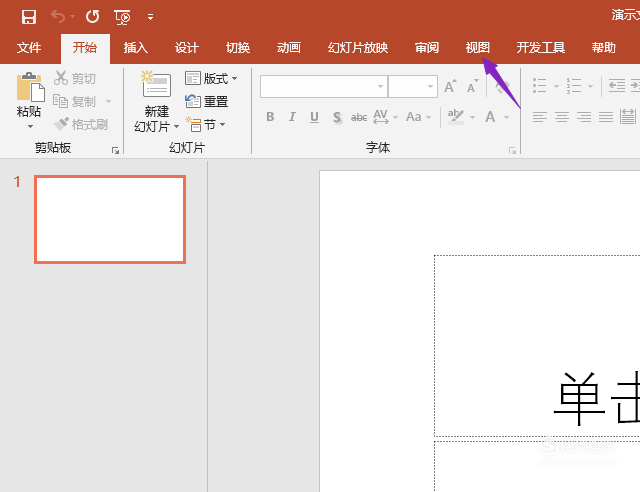640x492 pixels.
Task: Click the clear all formatting icon
Action: tap(502, 87)
